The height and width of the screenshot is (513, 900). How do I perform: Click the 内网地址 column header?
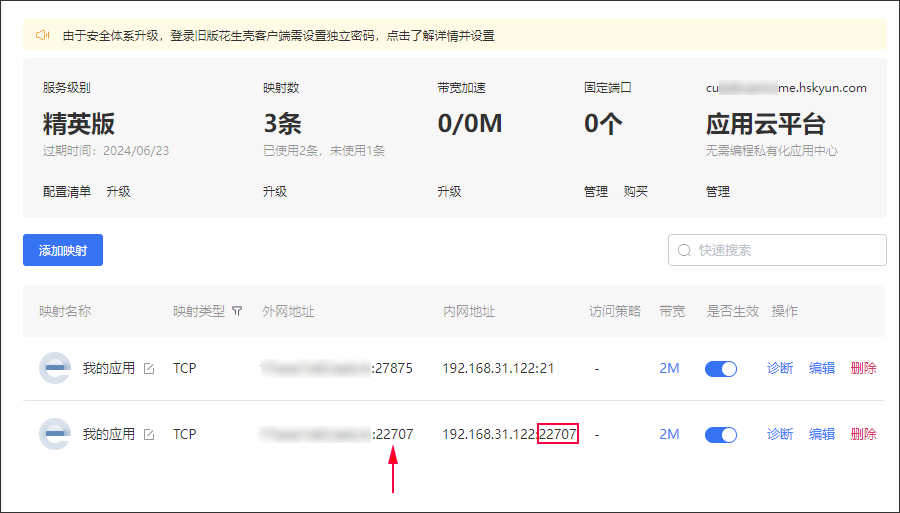tap(469, 311)
